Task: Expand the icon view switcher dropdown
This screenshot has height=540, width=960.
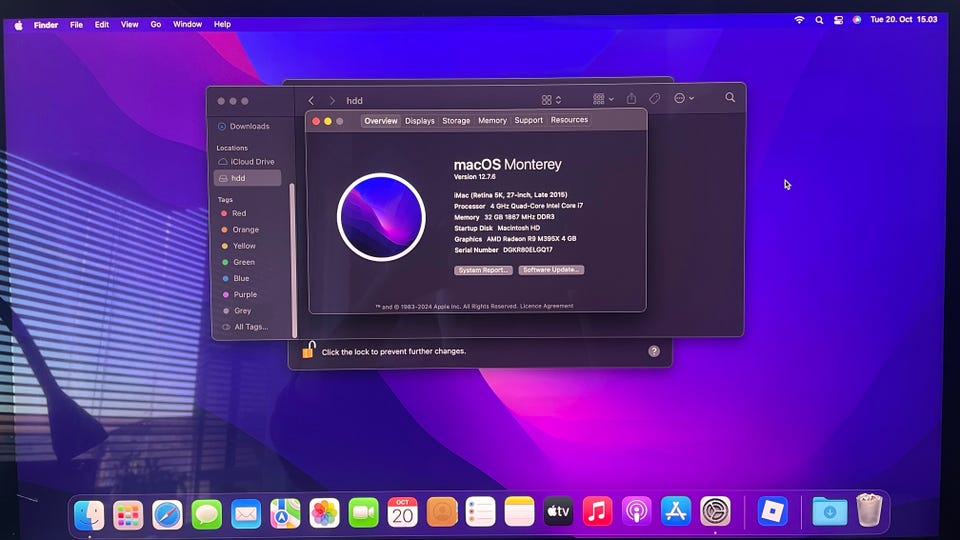Action: tap(551, 100)
